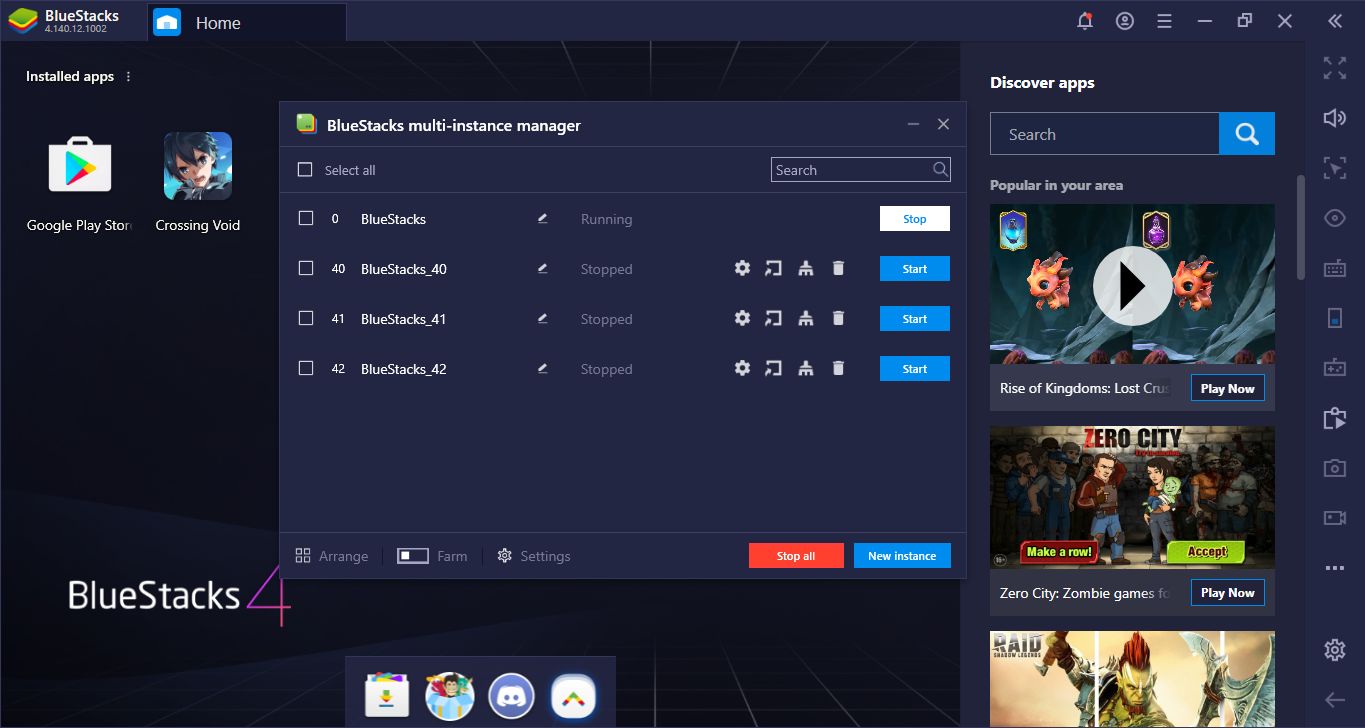This screenshot has width=1365, height=728.
Task: Toggle the Farm mode switch
Action: [x=413, y=556]
